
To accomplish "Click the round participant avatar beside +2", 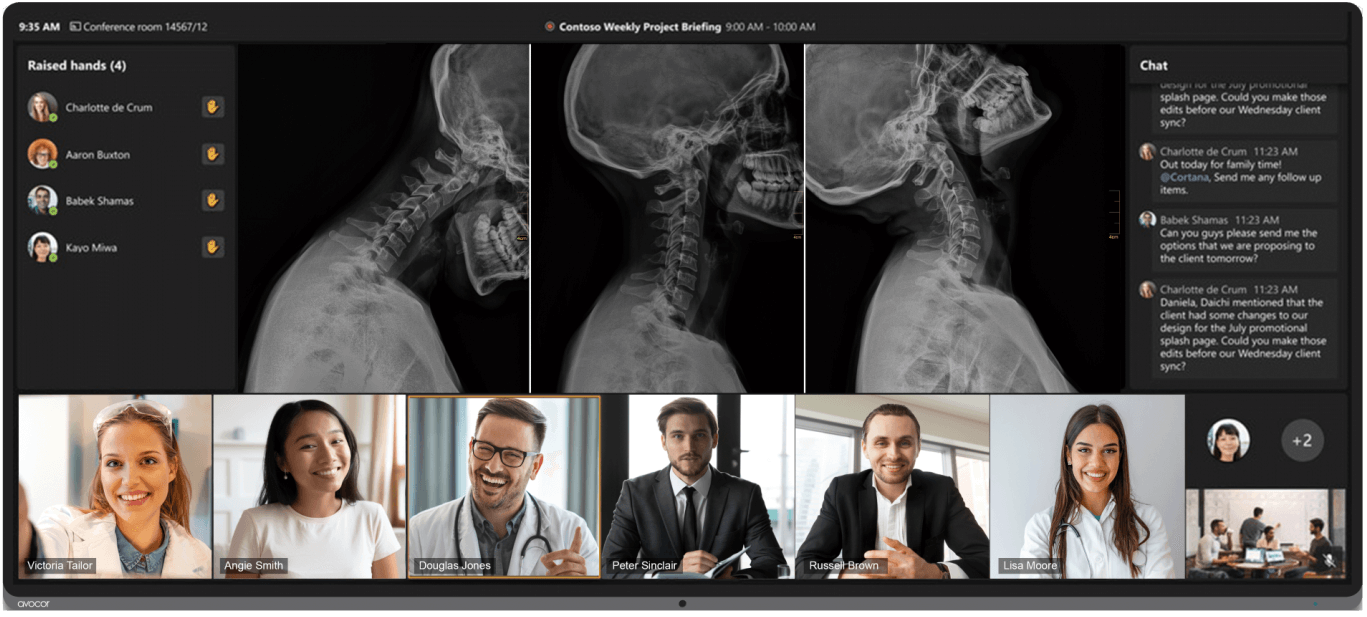I will [1228, 440].
